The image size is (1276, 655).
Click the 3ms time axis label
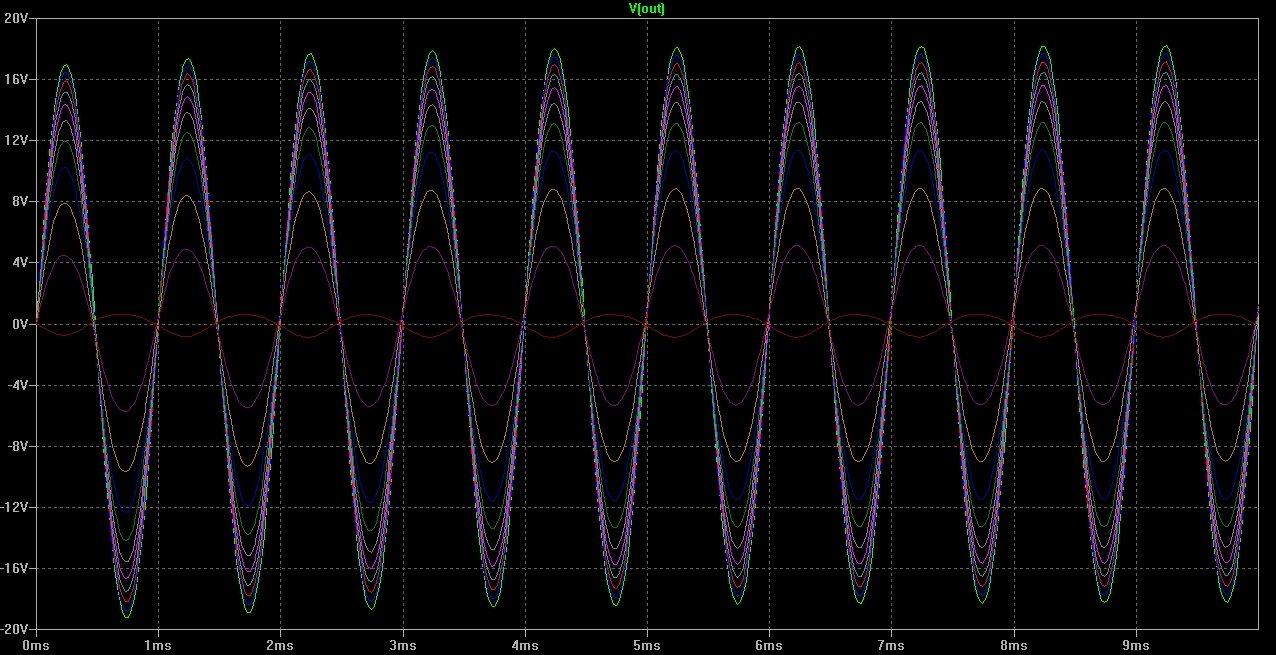click(402, 646)
